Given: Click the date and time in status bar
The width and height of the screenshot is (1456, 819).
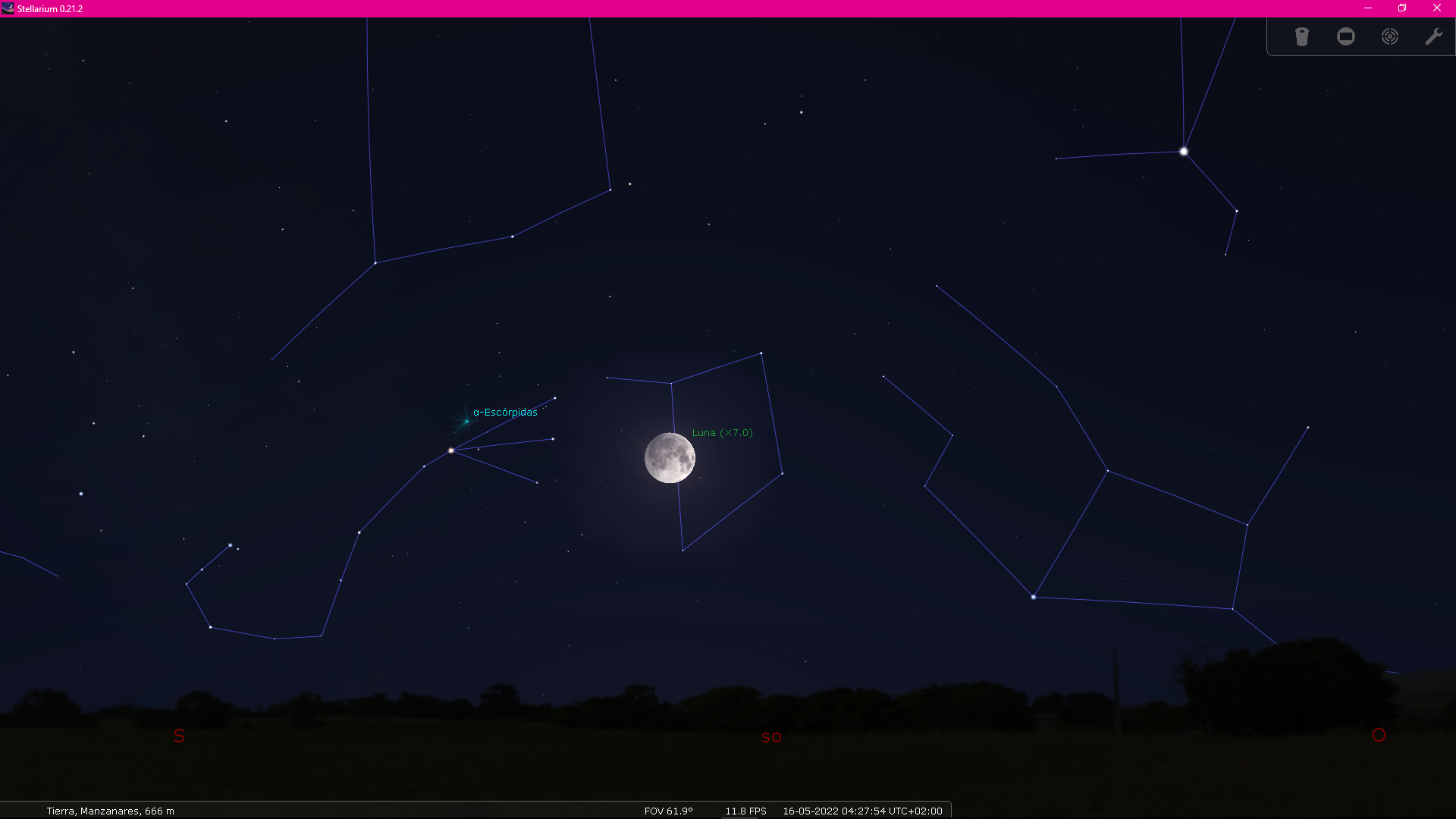Looking at the screenshot, I should click(x=862, y=811).
